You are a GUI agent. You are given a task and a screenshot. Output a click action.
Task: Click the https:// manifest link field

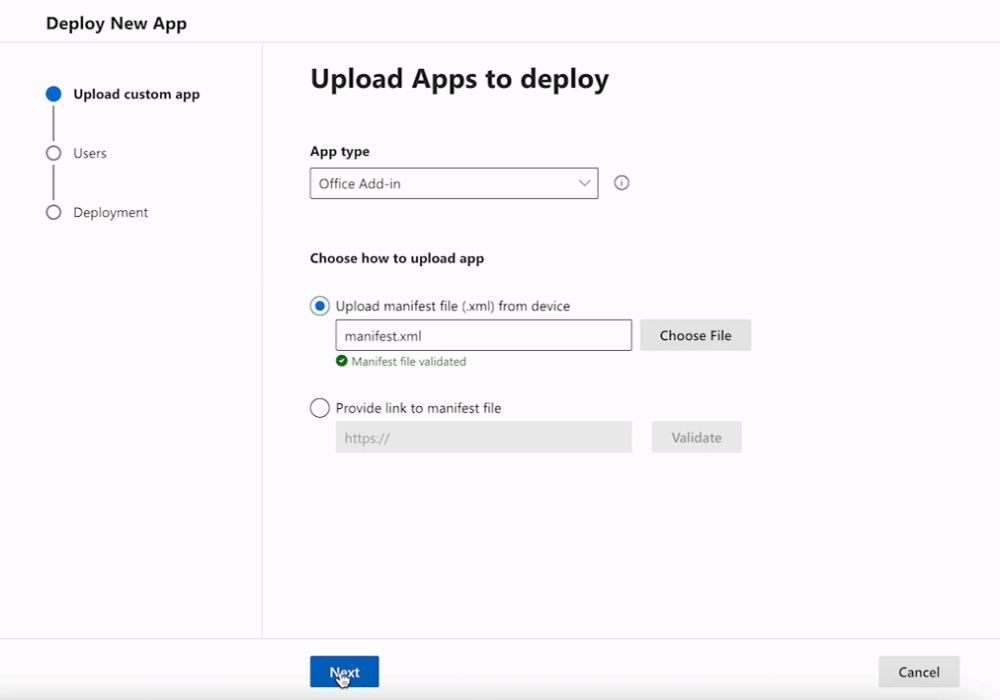[483, 437]
